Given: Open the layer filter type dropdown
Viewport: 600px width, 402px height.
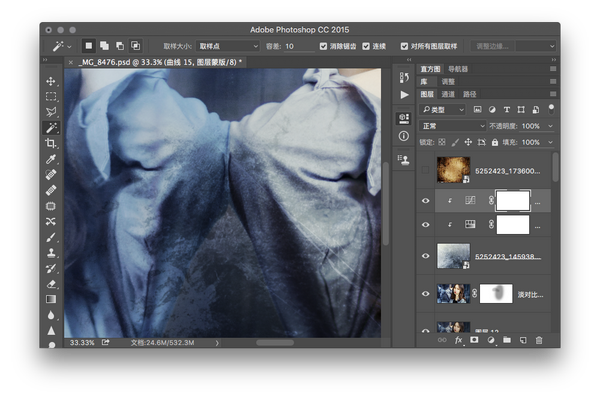Looking at the screenshot, I should [442, 110].
